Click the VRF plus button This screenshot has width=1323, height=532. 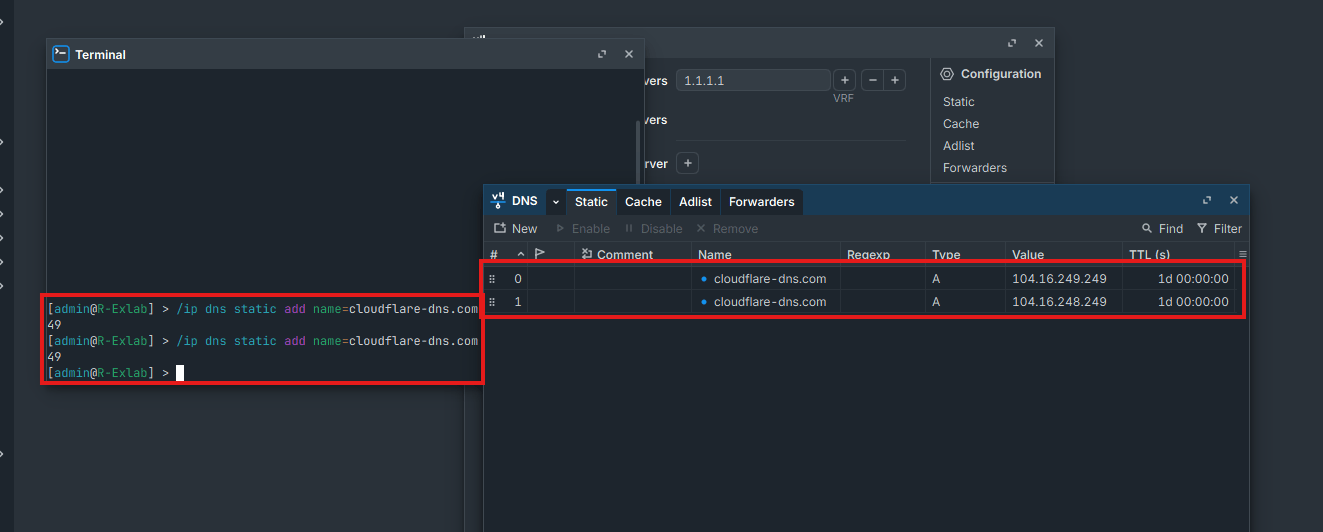coord(844,80)
